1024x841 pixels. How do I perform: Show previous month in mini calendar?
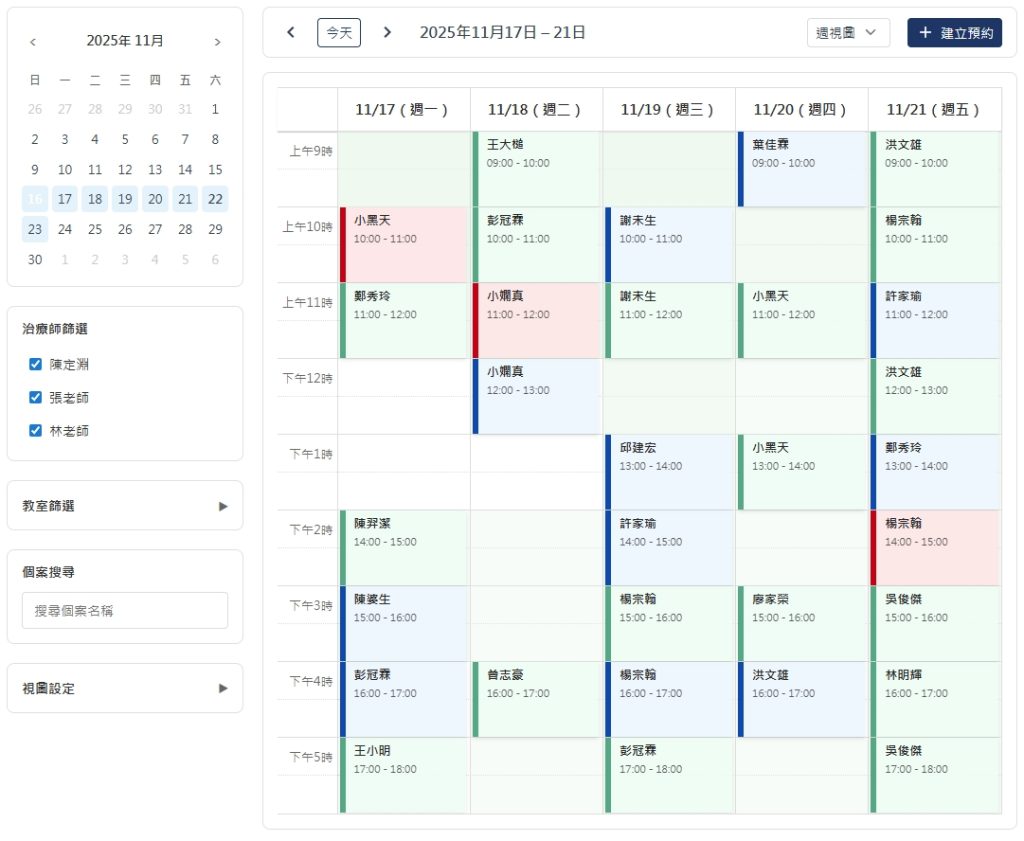coord(33,42)
